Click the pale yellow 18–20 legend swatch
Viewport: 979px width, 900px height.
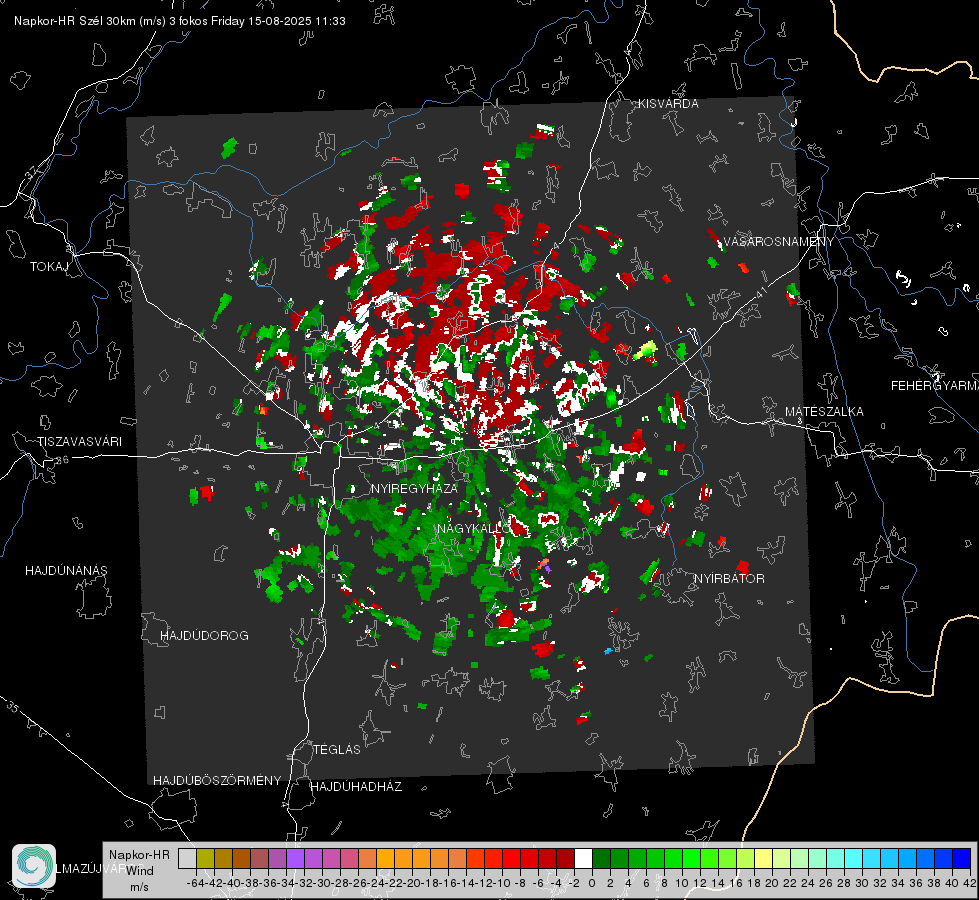pyautogui.click(x=764, y=859)
